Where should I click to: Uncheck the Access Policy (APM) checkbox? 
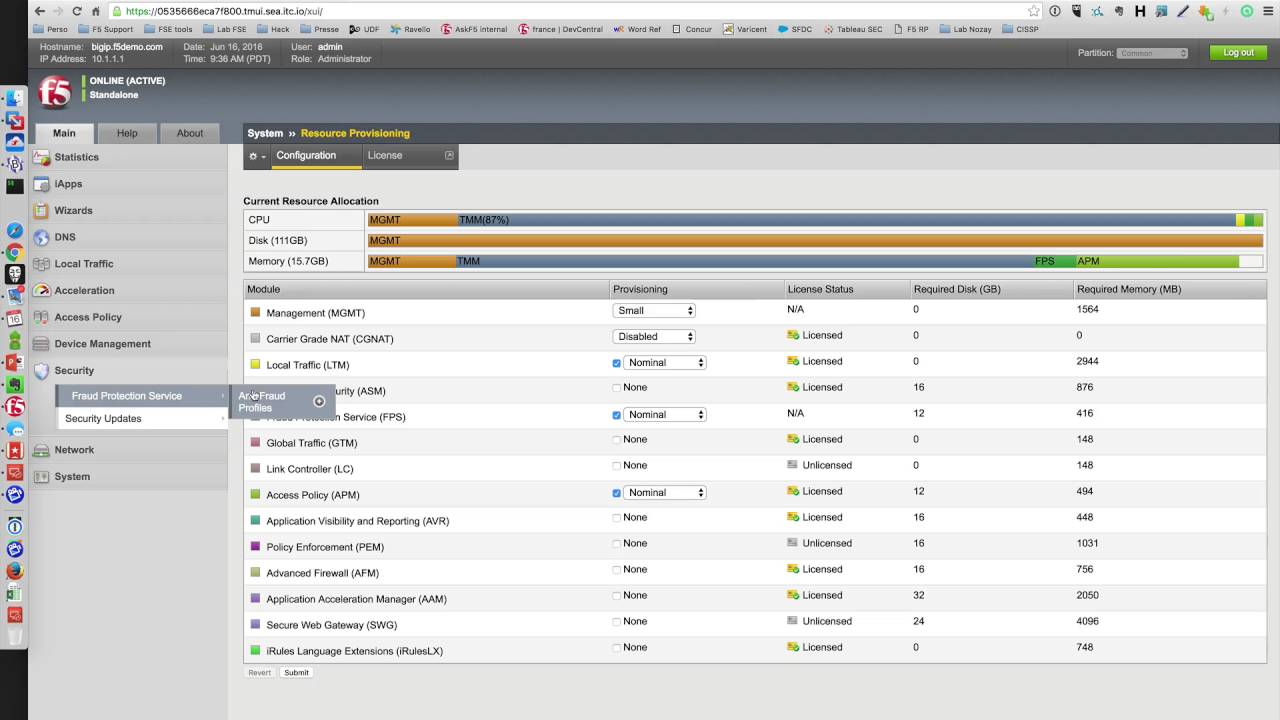coord(616,493)
